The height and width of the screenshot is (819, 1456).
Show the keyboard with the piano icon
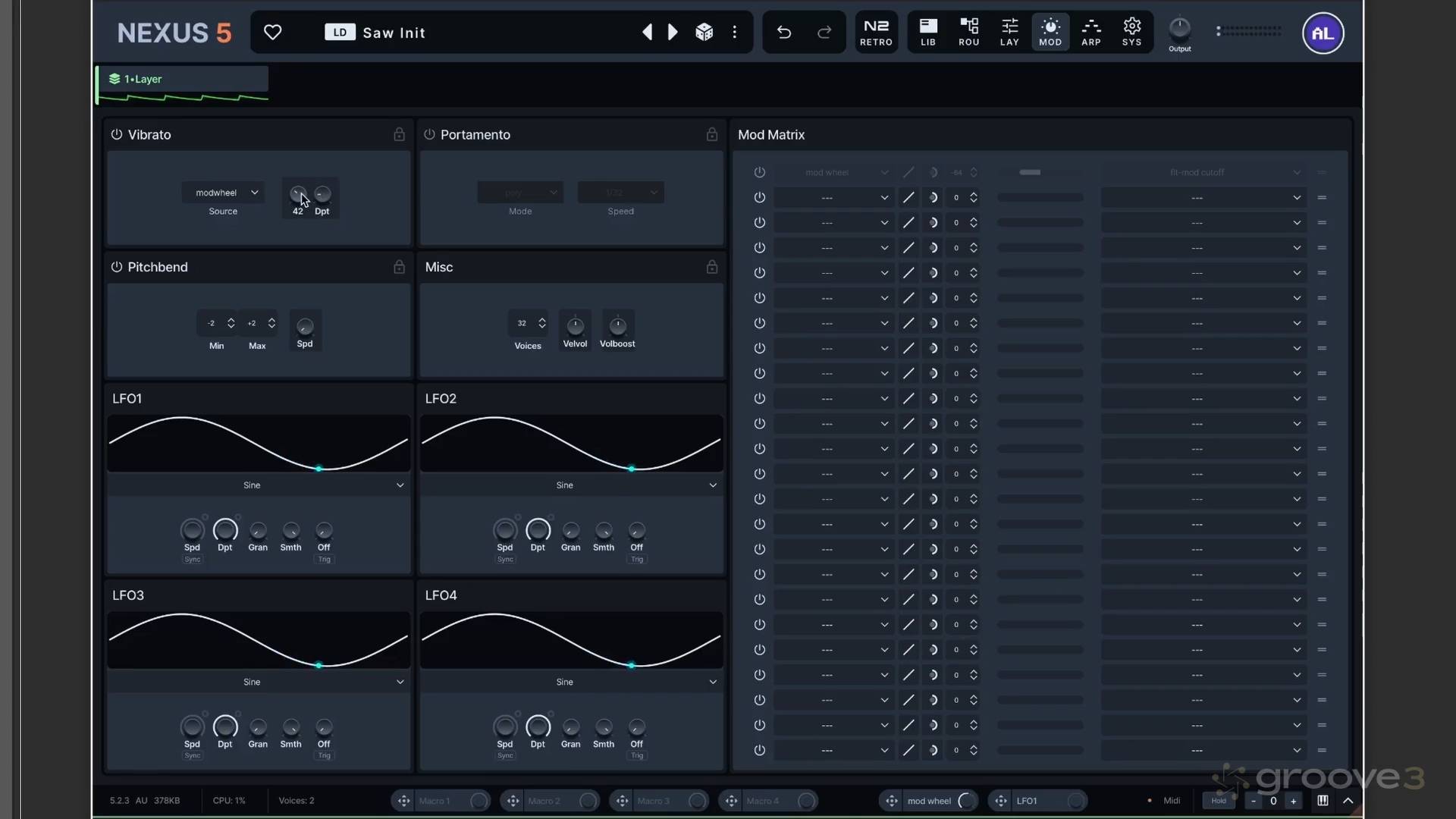pyautogui.click(x=1323, y=801)
